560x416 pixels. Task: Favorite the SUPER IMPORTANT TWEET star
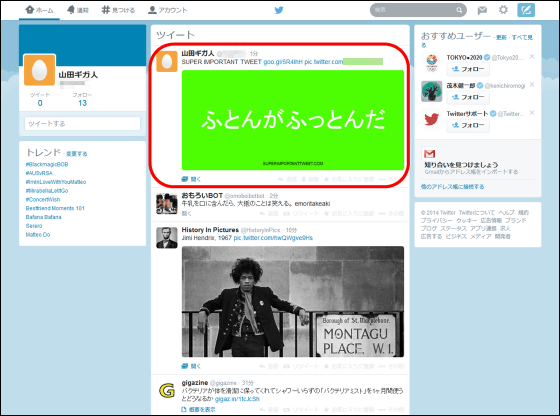pyautogui.click(x=349, y=179)
